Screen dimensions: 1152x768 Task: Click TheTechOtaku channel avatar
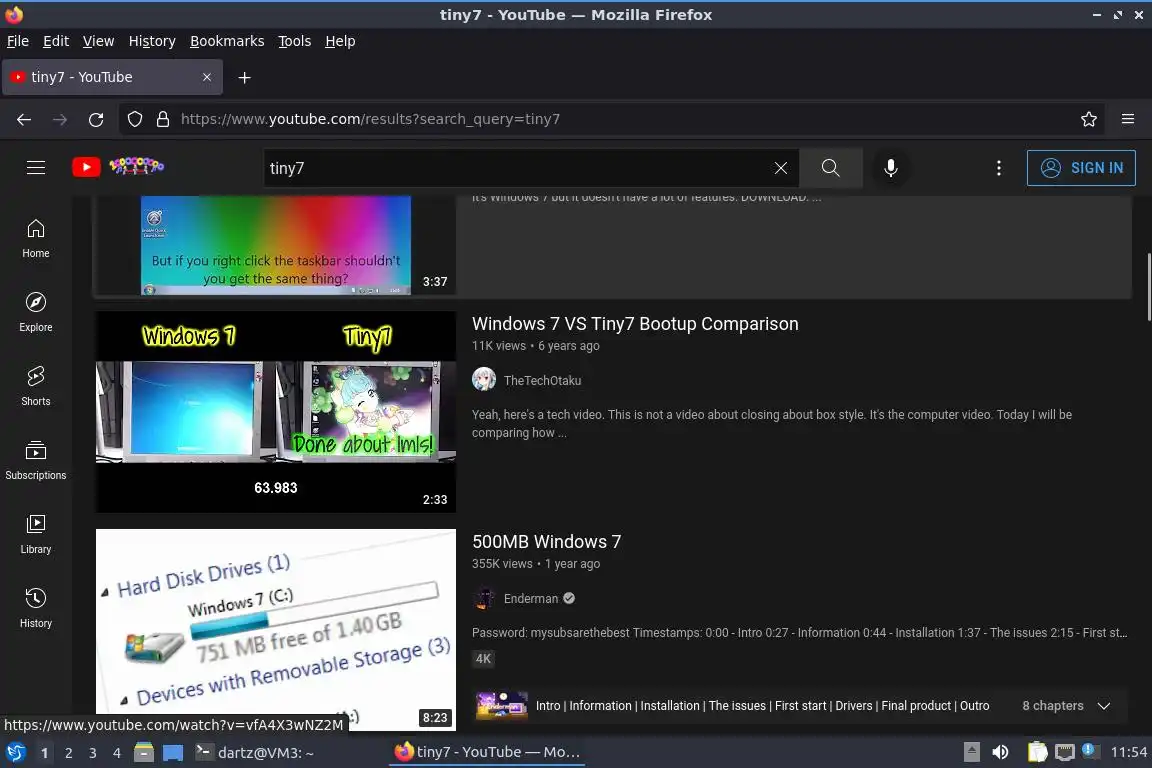coord(483,379)
